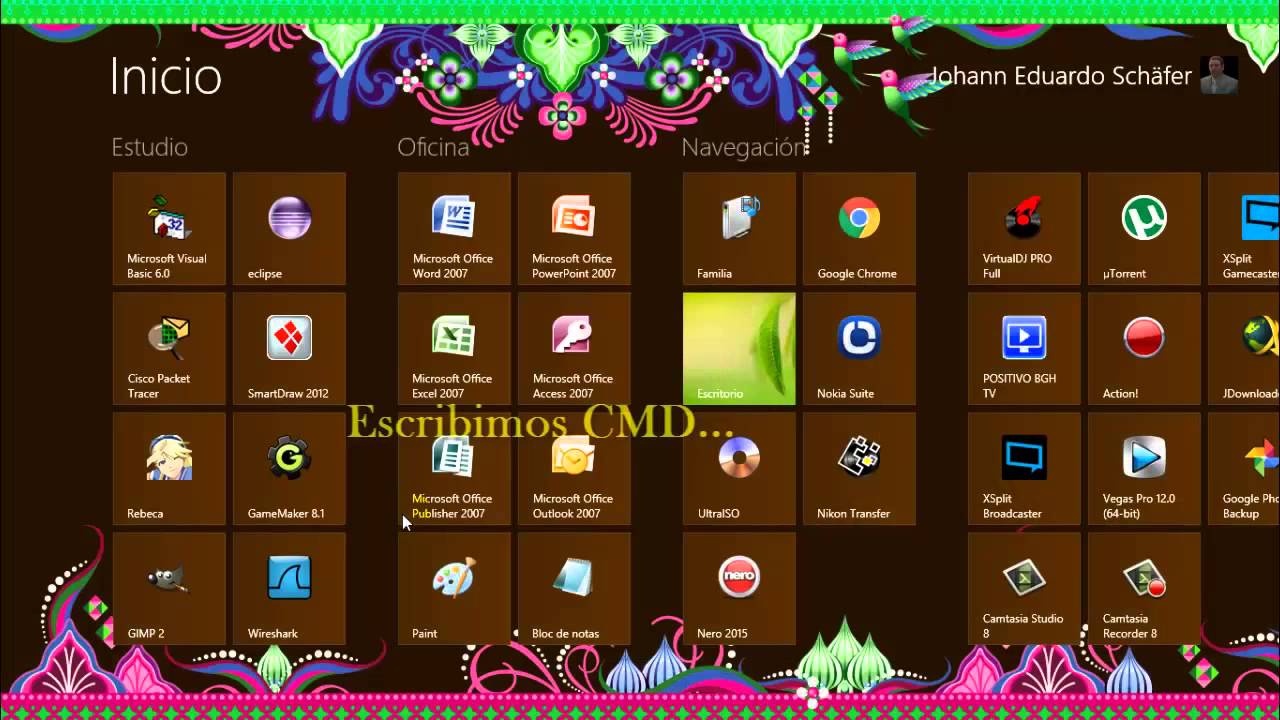Click the Inicio title text
Image resolution: width=1280 pixels, height=720 pixels.
pos(166,76)
